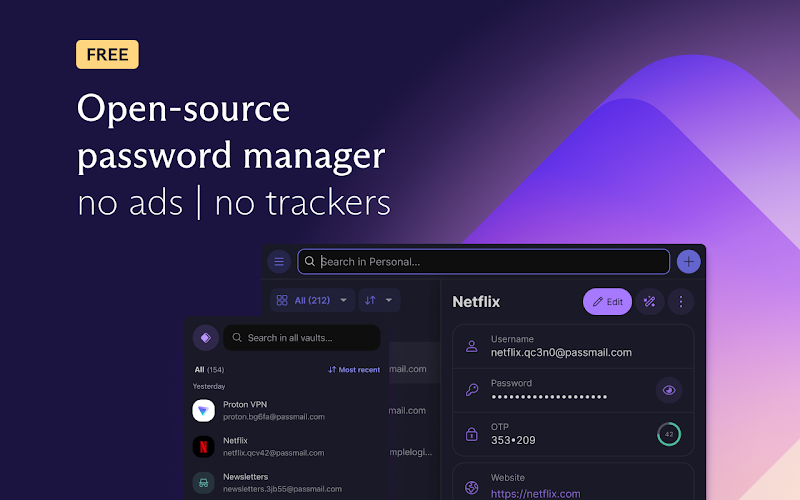
Task: Click the Netflix item title
Action: [476, 302]
